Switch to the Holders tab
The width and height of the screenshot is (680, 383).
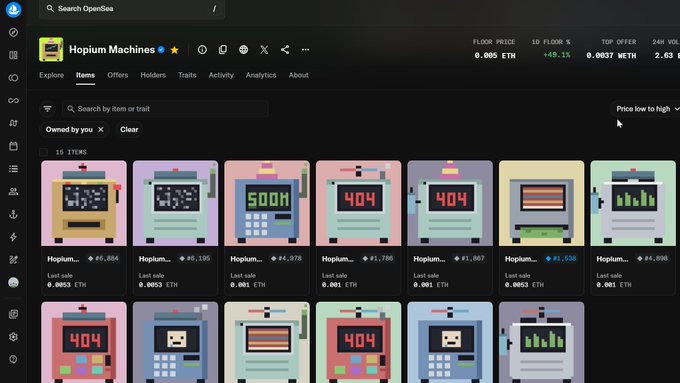click(153, 75)
